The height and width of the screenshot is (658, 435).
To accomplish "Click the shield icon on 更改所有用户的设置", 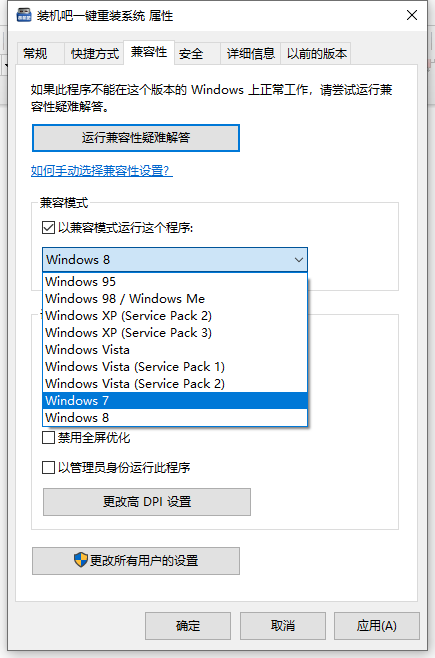I will tap(81, 560).
